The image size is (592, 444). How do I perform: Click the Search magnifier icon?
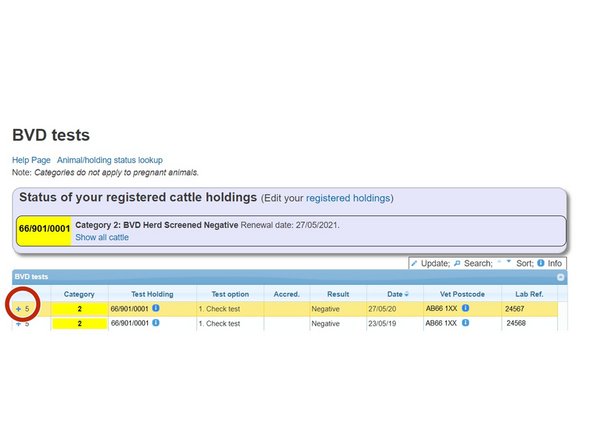tap(457, 263)
